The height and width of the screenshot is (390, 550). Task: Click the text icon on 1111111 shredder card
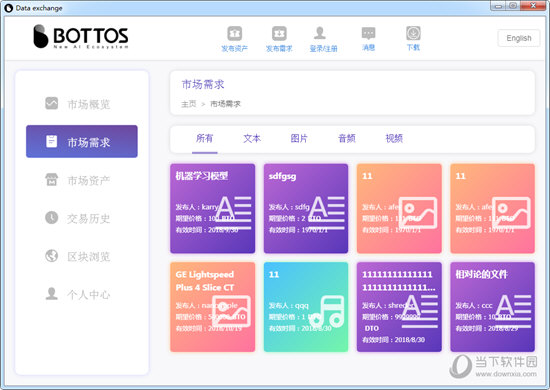(x=420, y=311)
